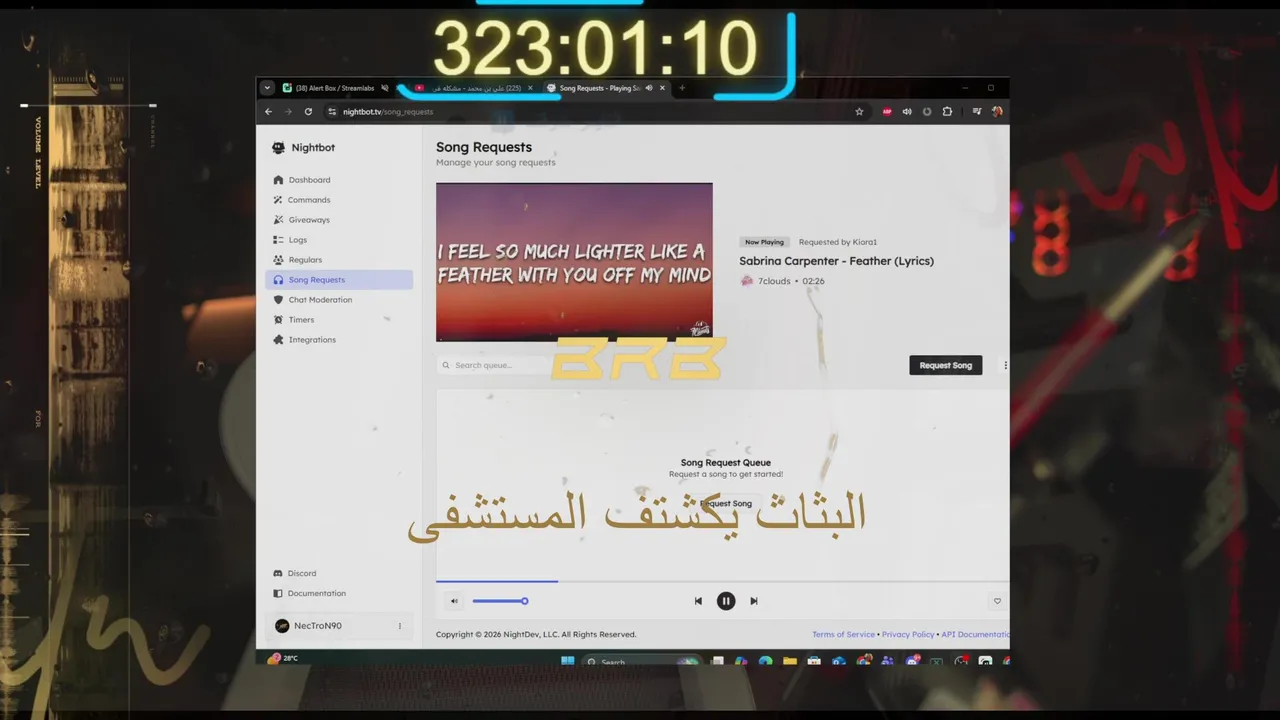View site information icon beside the URL

[332, 112]
